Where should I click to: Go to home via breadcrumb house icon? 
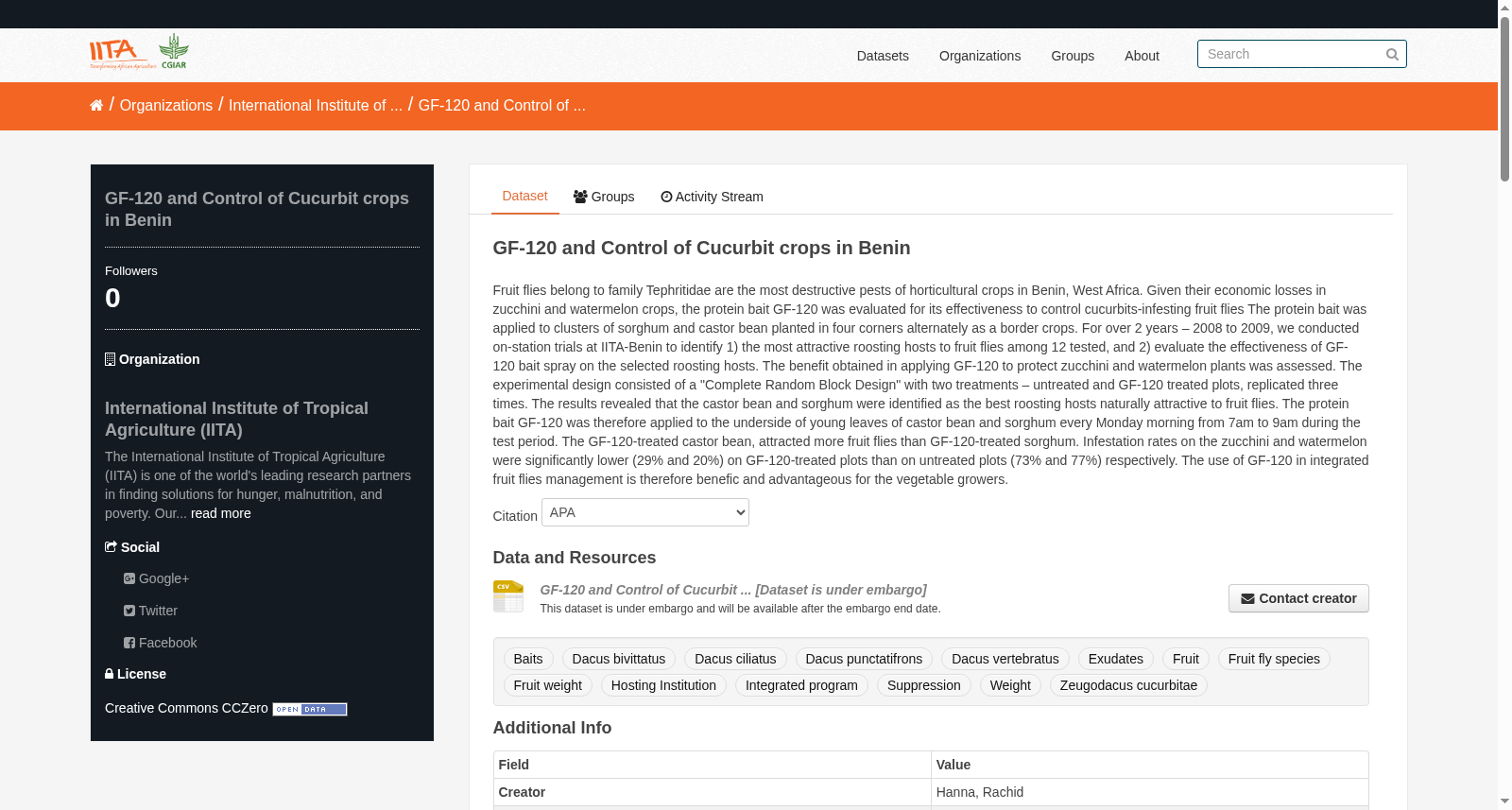(x=96, y=106)
